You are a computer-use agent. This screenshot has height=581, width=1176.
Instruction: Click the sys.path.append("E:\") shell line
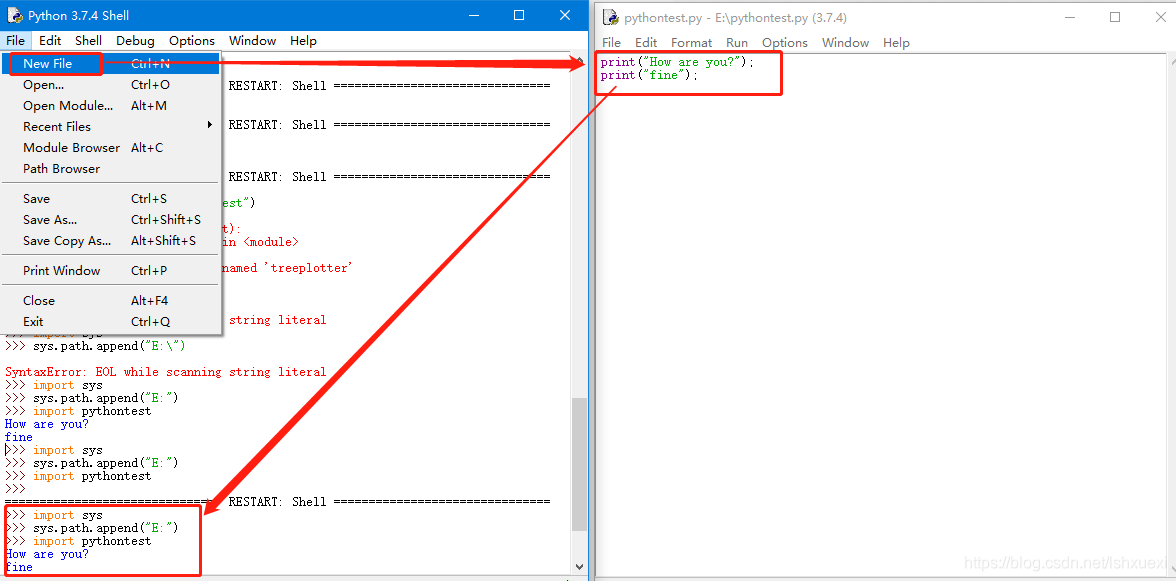[94, 346]
